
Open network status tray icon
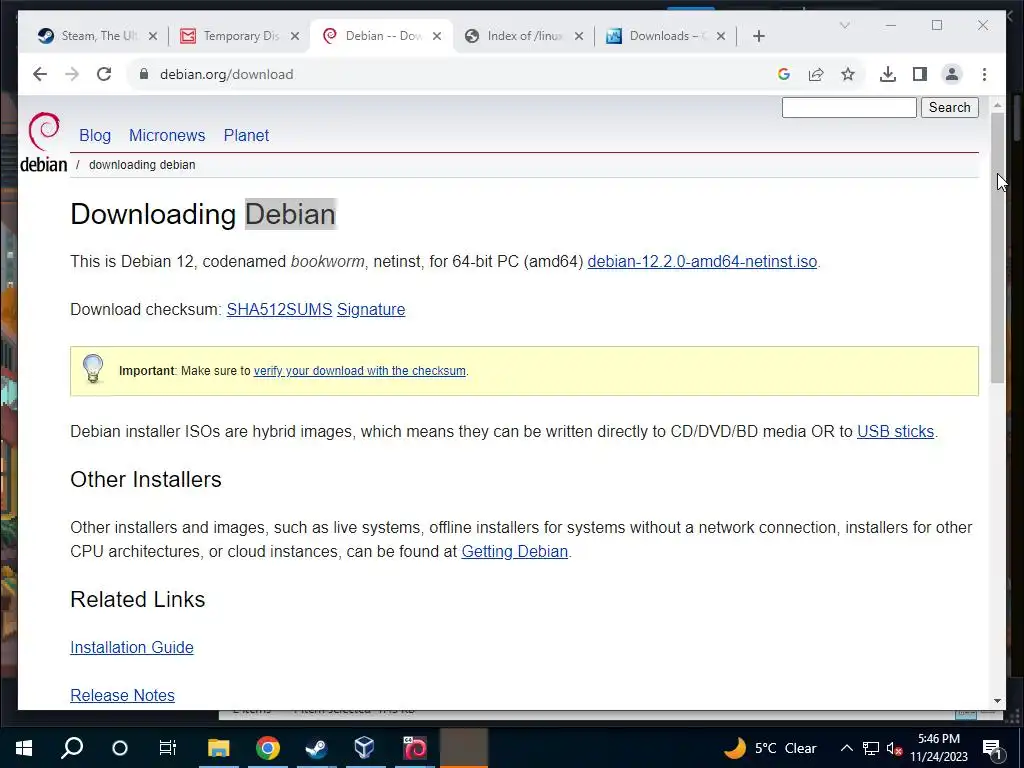pyautogui.click(x=871, y=748)
